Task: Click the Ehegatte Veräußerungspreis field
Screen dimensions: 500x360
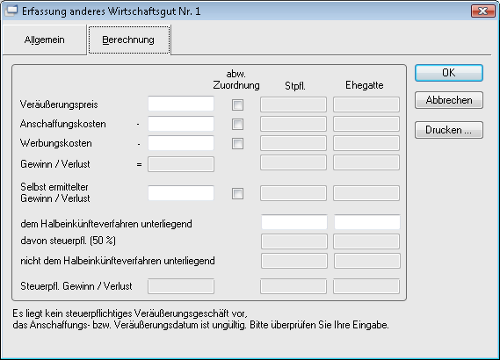Action: 366,104
